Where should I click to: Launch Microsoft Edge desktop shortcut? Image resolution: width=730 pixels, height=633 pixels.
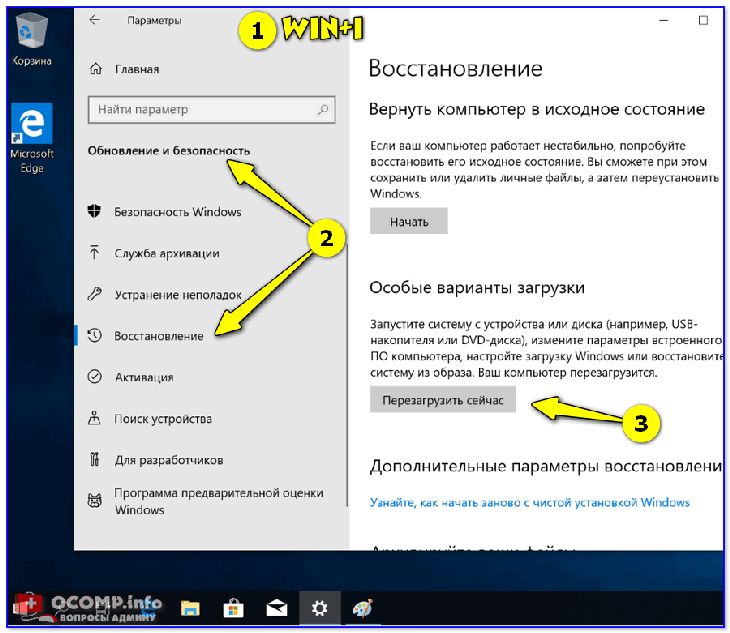32,139
